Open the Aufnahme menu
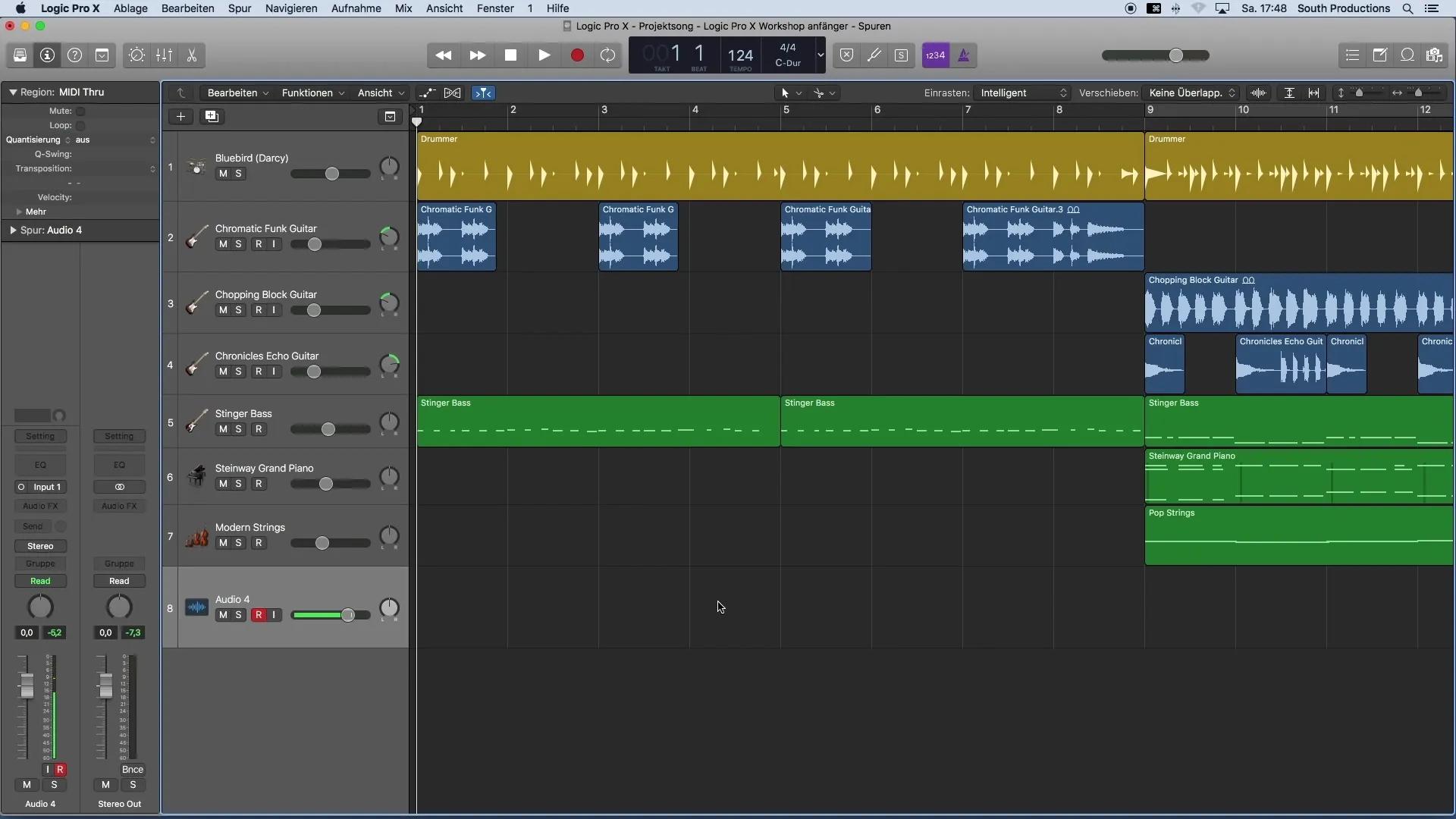 coord(356,8)
